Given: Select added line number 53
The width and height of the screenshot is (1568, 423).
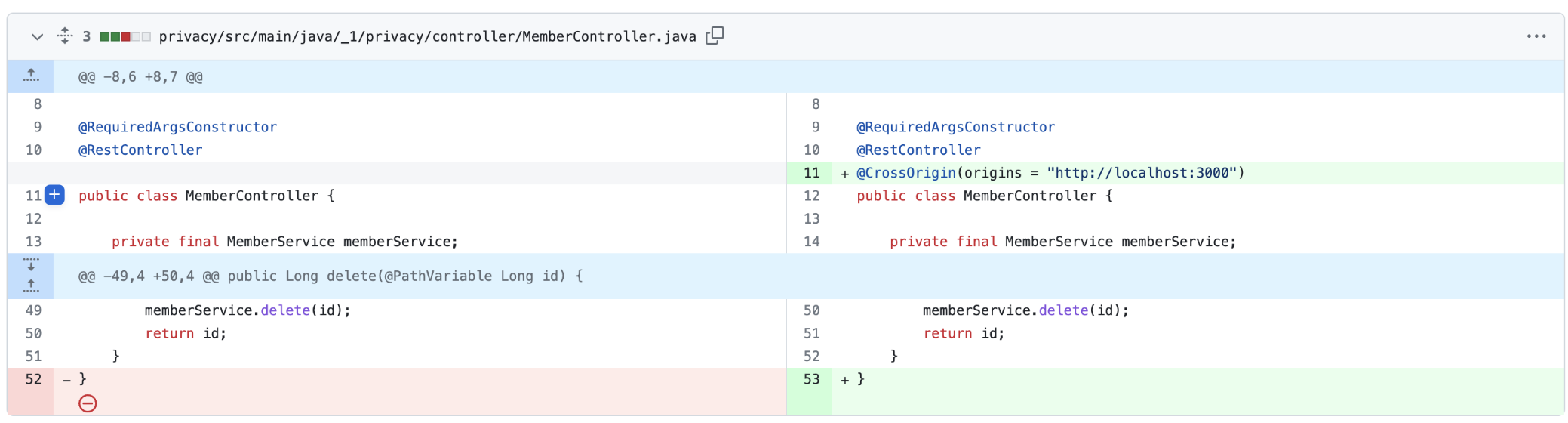Looking at the screenshot, I should pyautogui.click(x=811, y=379).
